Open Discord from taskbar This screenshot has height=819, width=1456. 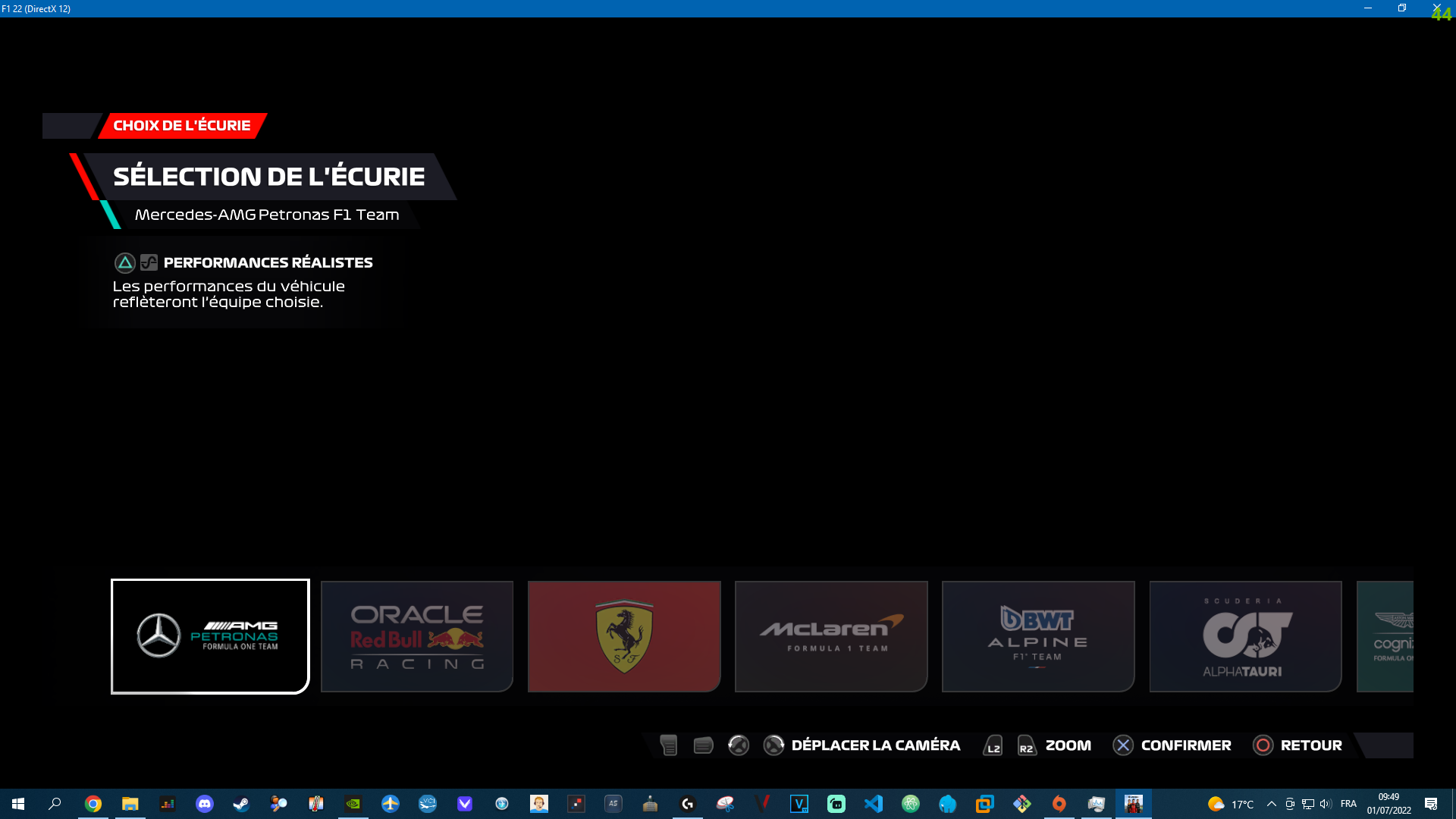(x=205, y=804)
